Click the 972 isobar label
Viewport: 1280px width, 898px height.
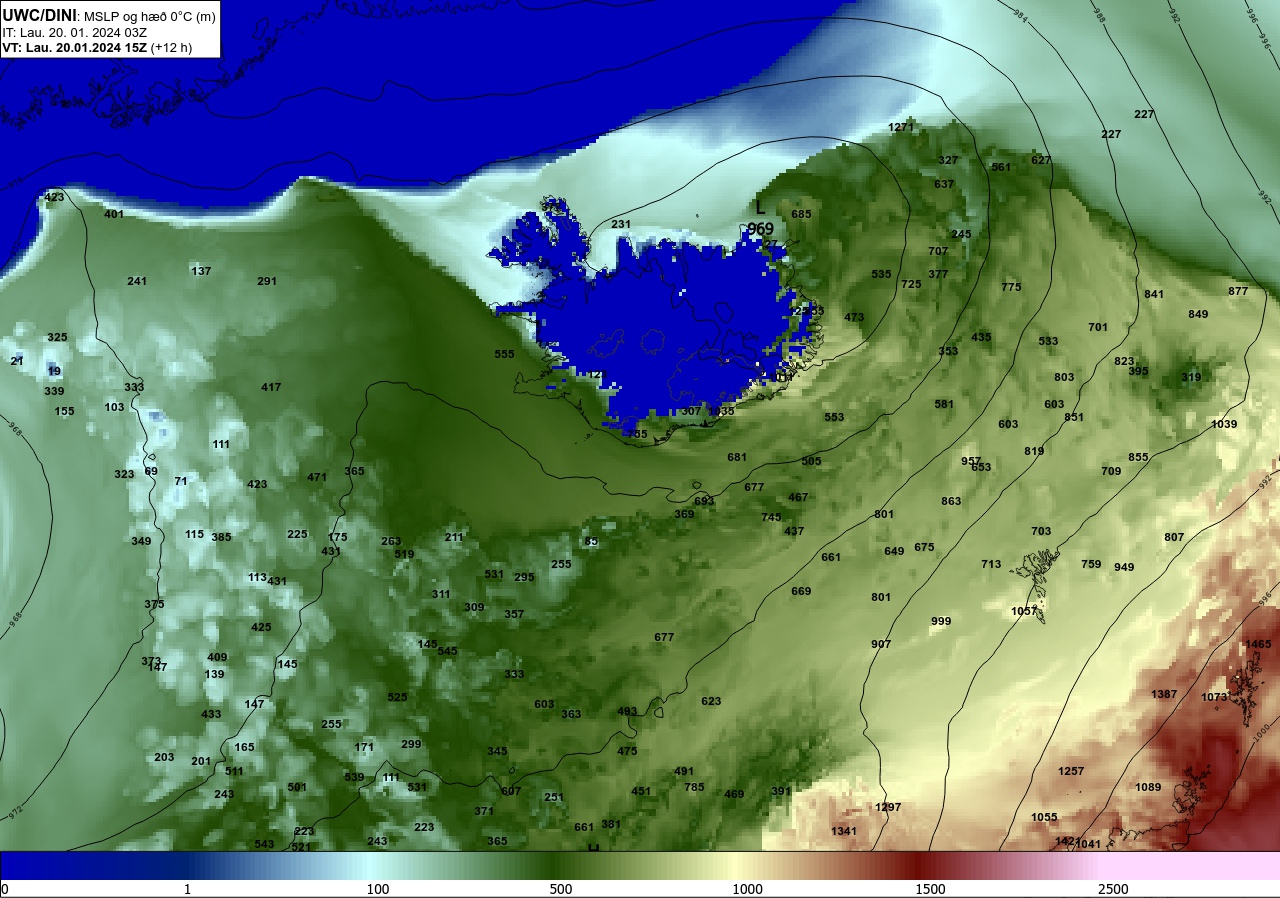pos(15,813)
